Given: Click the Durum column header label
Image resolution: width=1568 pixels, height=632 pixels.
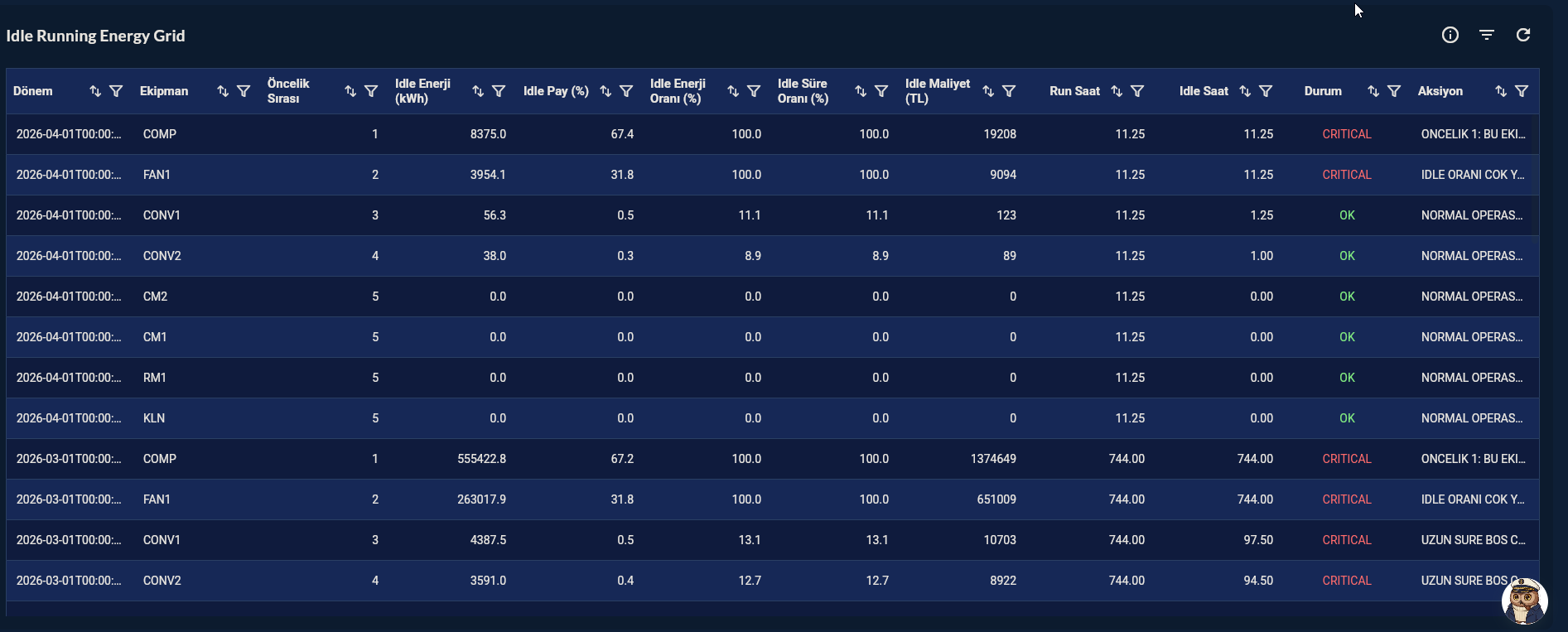Looking at the screenshot, I should [x=1323, y=91].
